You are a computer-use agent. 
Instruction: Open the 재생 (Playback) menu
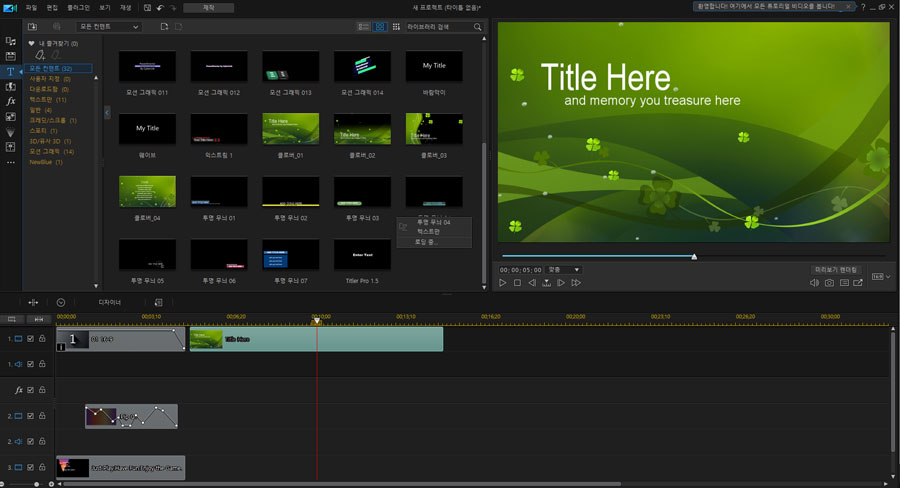[125, 7]
